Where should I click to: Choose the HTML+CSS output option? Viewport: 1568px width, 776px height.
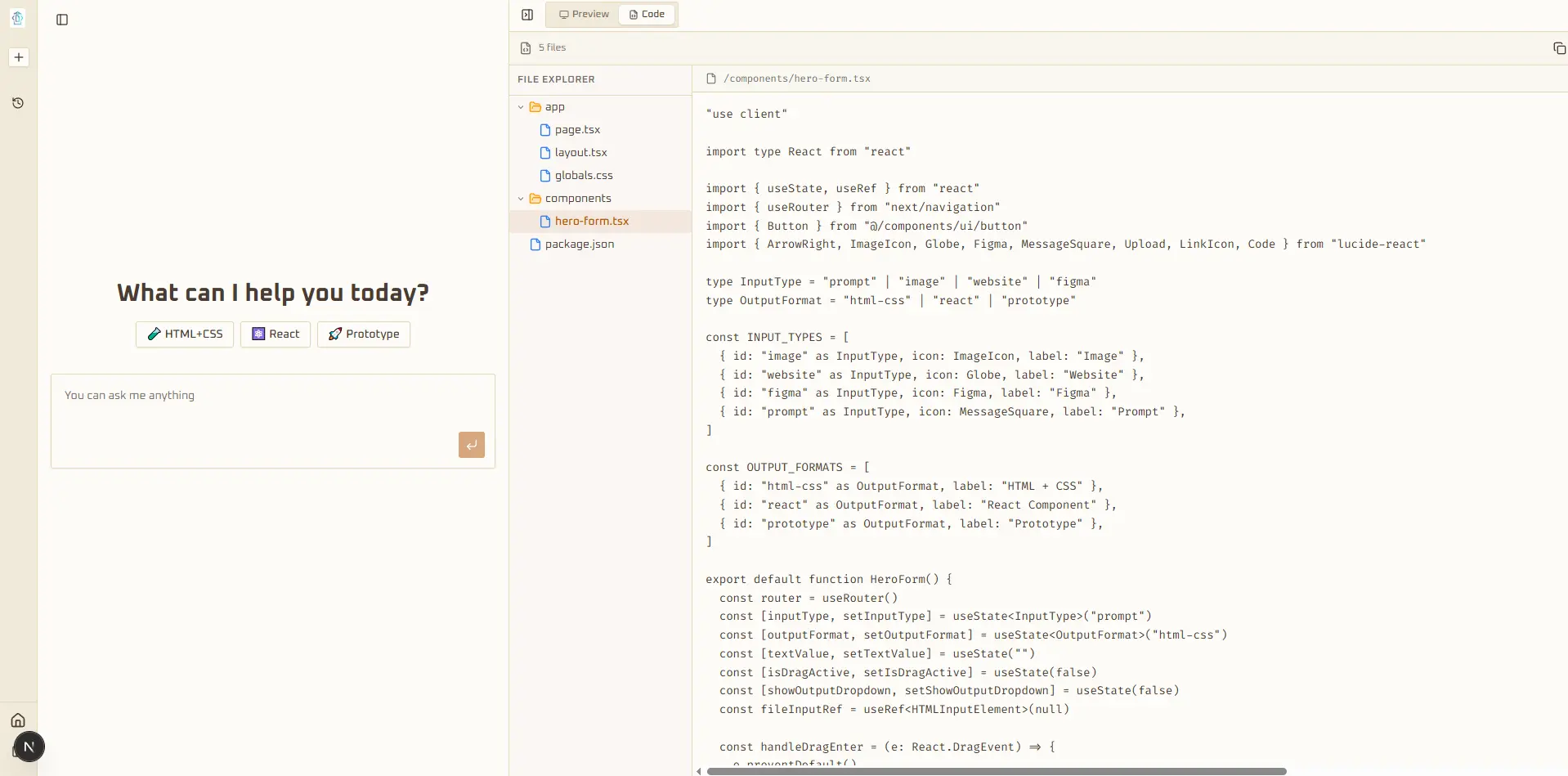click(x=185, y=334)
